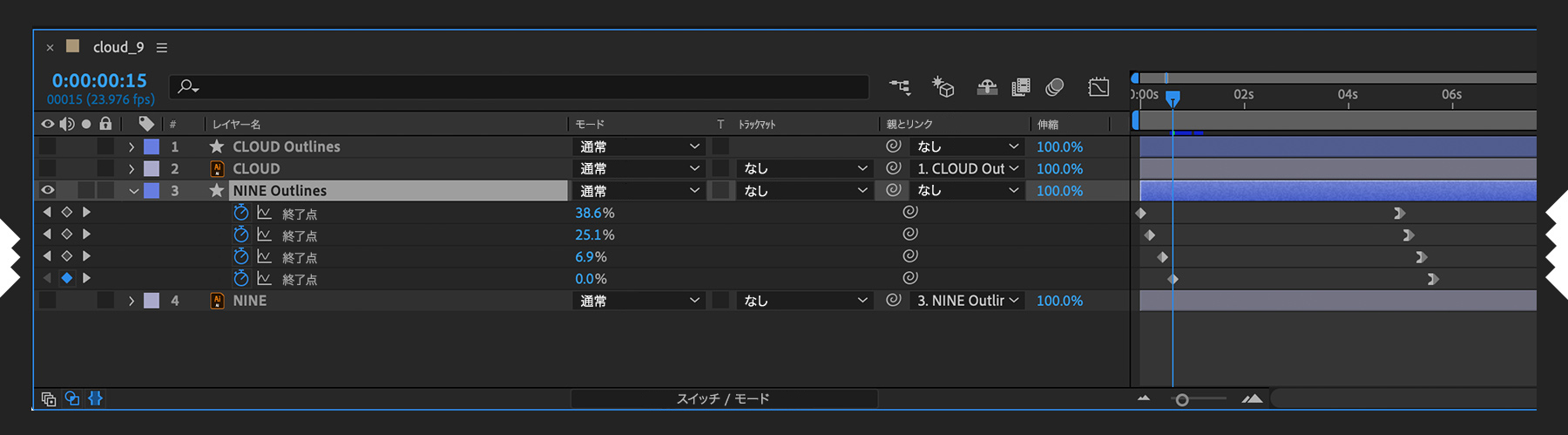Screen dimensions: 1568x435
Task: Click the stopwatch on the 38.6% property
Action: click(241, 213)
